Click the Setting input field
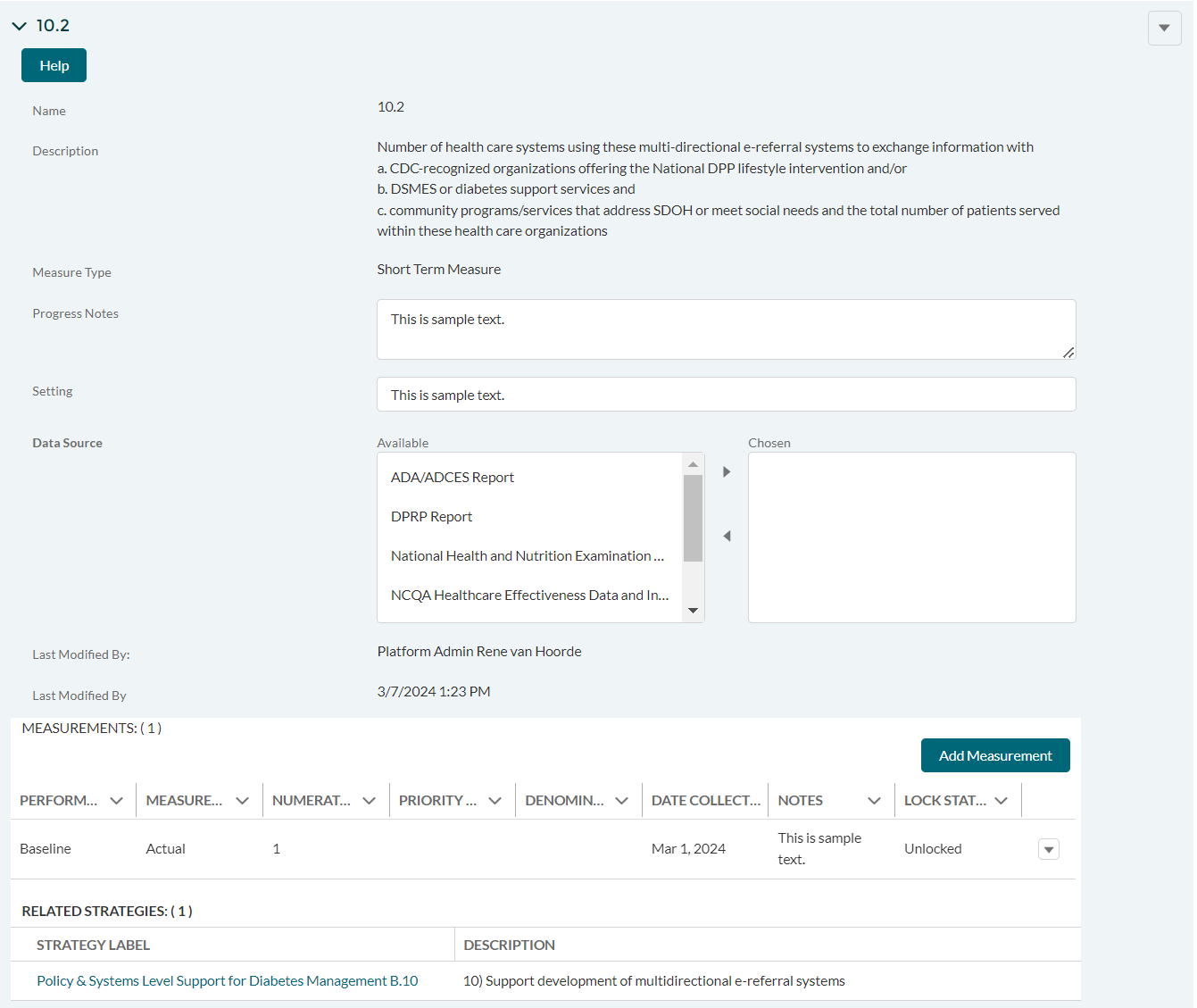Viewport: 1197px width, 1008px height. 725,395
